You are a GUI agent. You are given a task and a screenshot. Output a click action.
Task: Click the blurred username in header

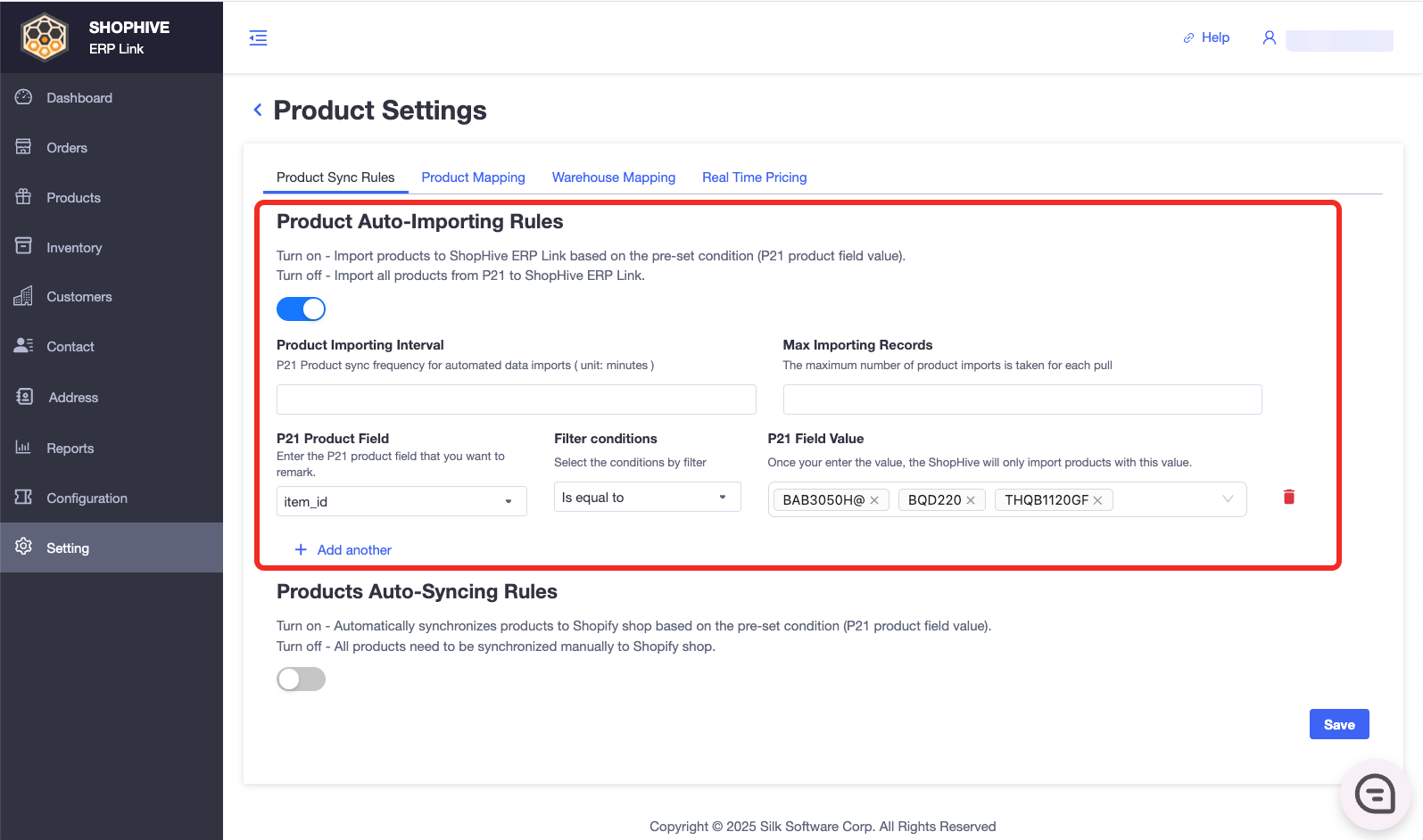tap(1339, 40)
